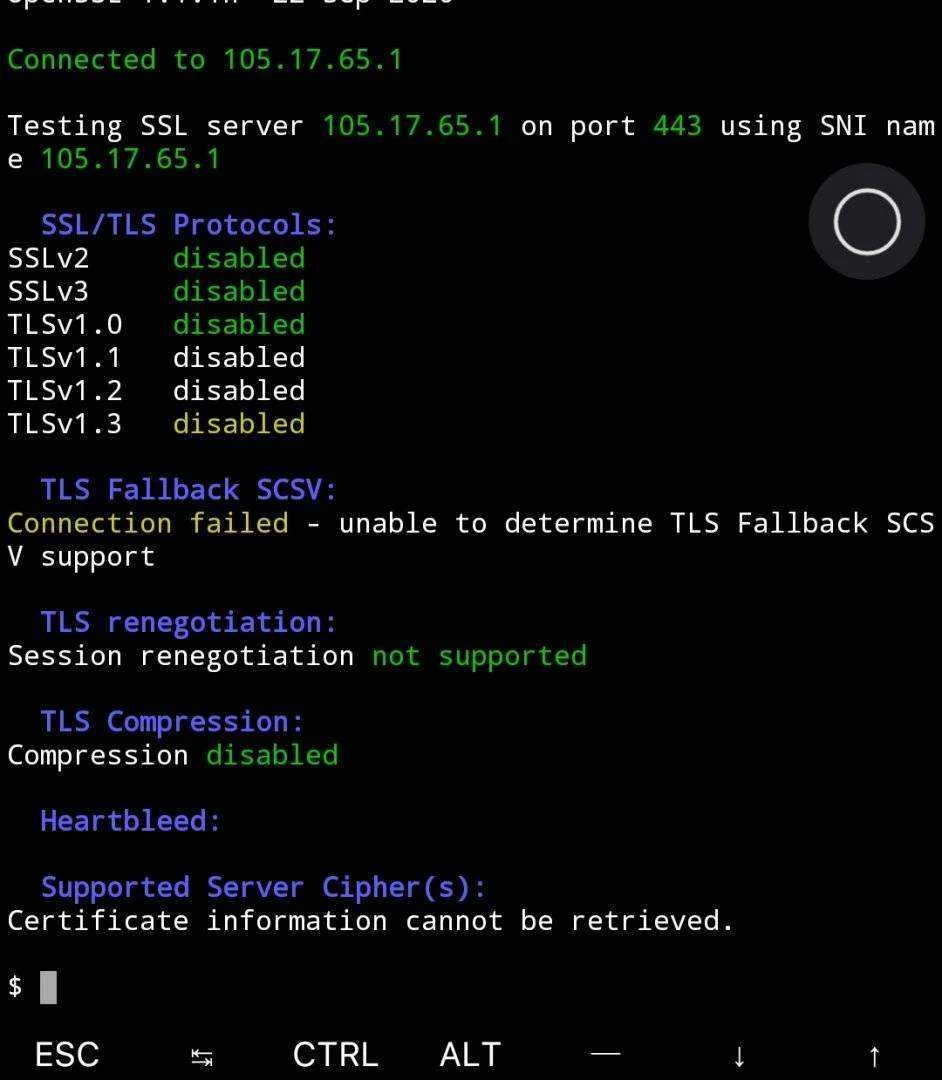Viewport: 942px width, 1080px height.
Task: Select the 'TLS Fallback SCSV:' heading
Action: (x=189, y=490)
